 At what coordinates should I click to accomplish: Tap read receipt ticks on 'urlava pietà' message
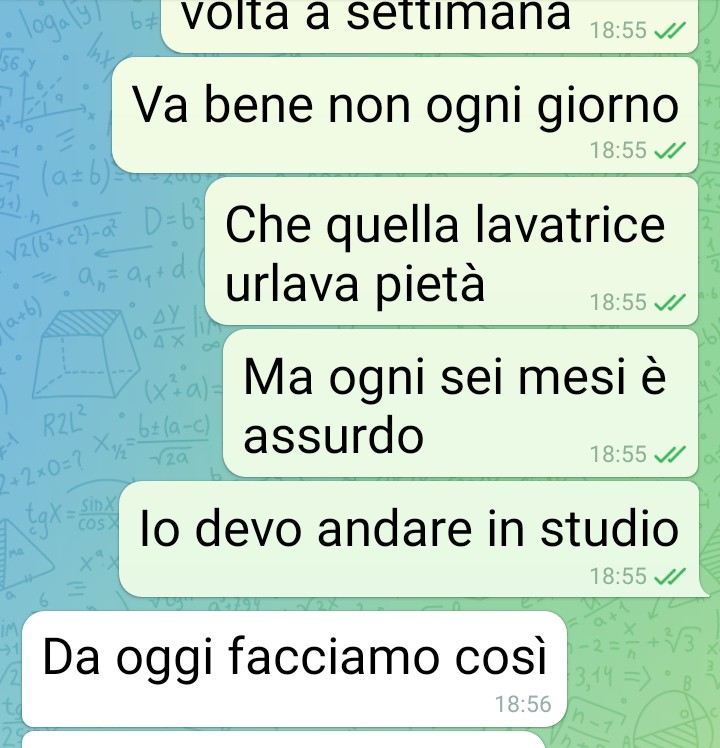[670, 302]
